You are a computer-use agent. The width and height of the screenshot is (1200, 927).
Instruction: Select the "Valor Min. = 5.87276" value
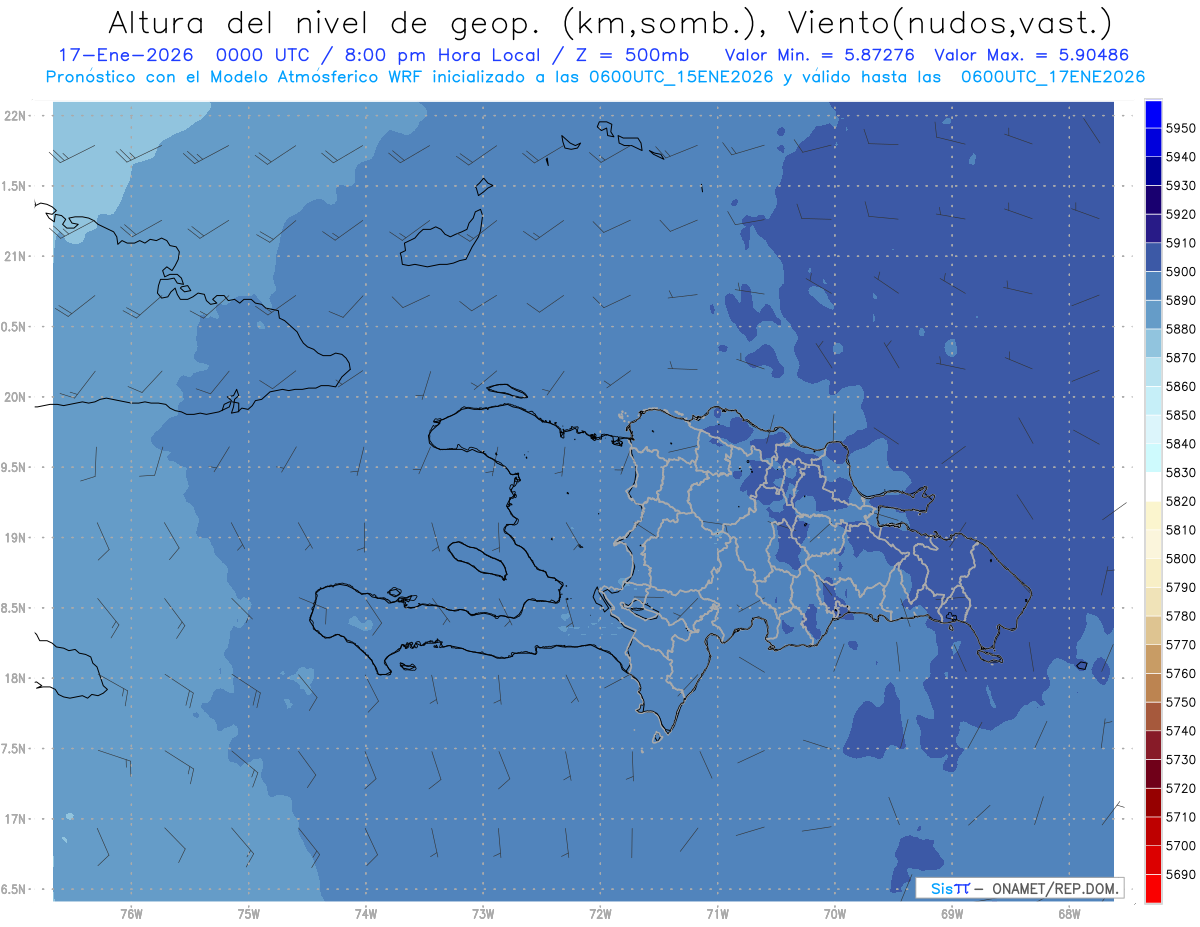[820, 55]
